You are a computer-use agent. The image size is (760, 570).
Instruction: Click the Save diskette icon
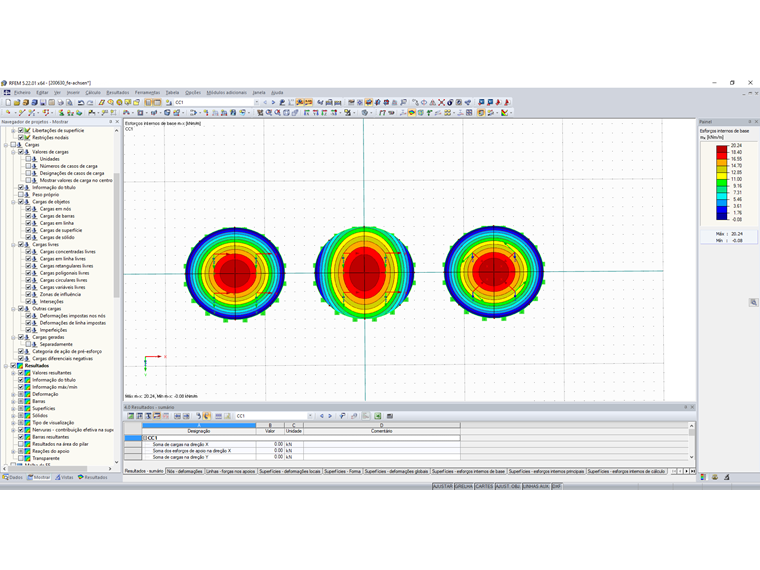pyautogui.click(x=43, y=102)
